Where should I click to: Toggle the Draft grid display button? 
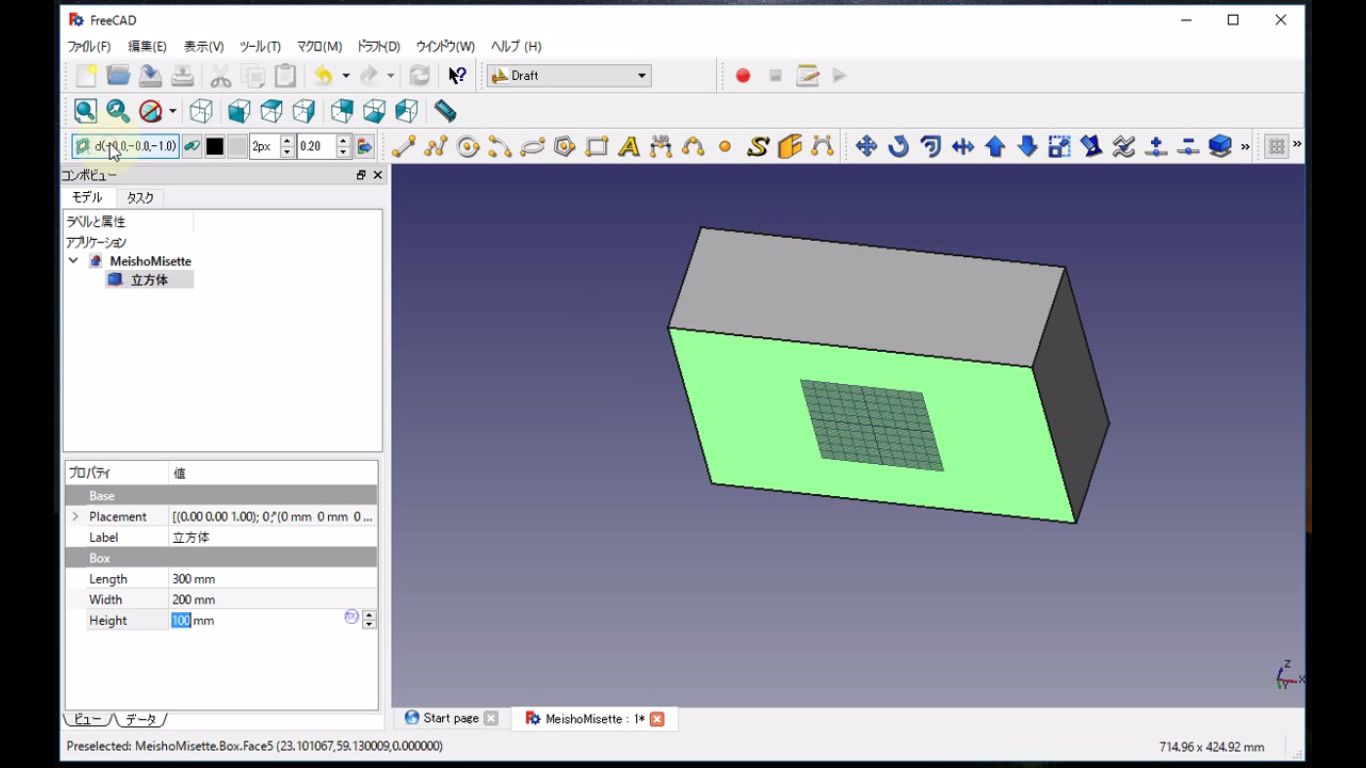click(x=1276, y=147)
